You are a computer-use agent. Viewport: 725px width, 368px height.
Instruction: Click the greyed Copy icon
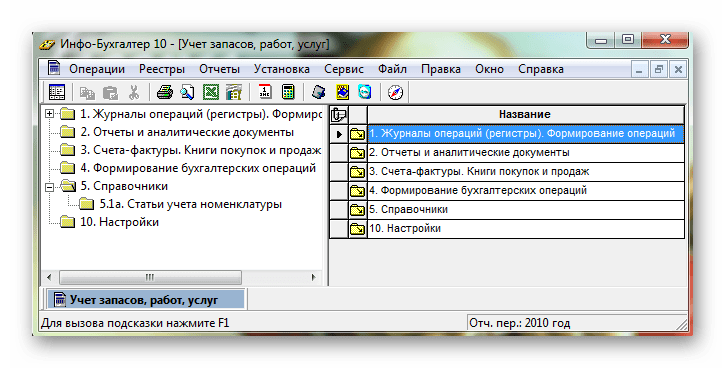pos(87,92)
